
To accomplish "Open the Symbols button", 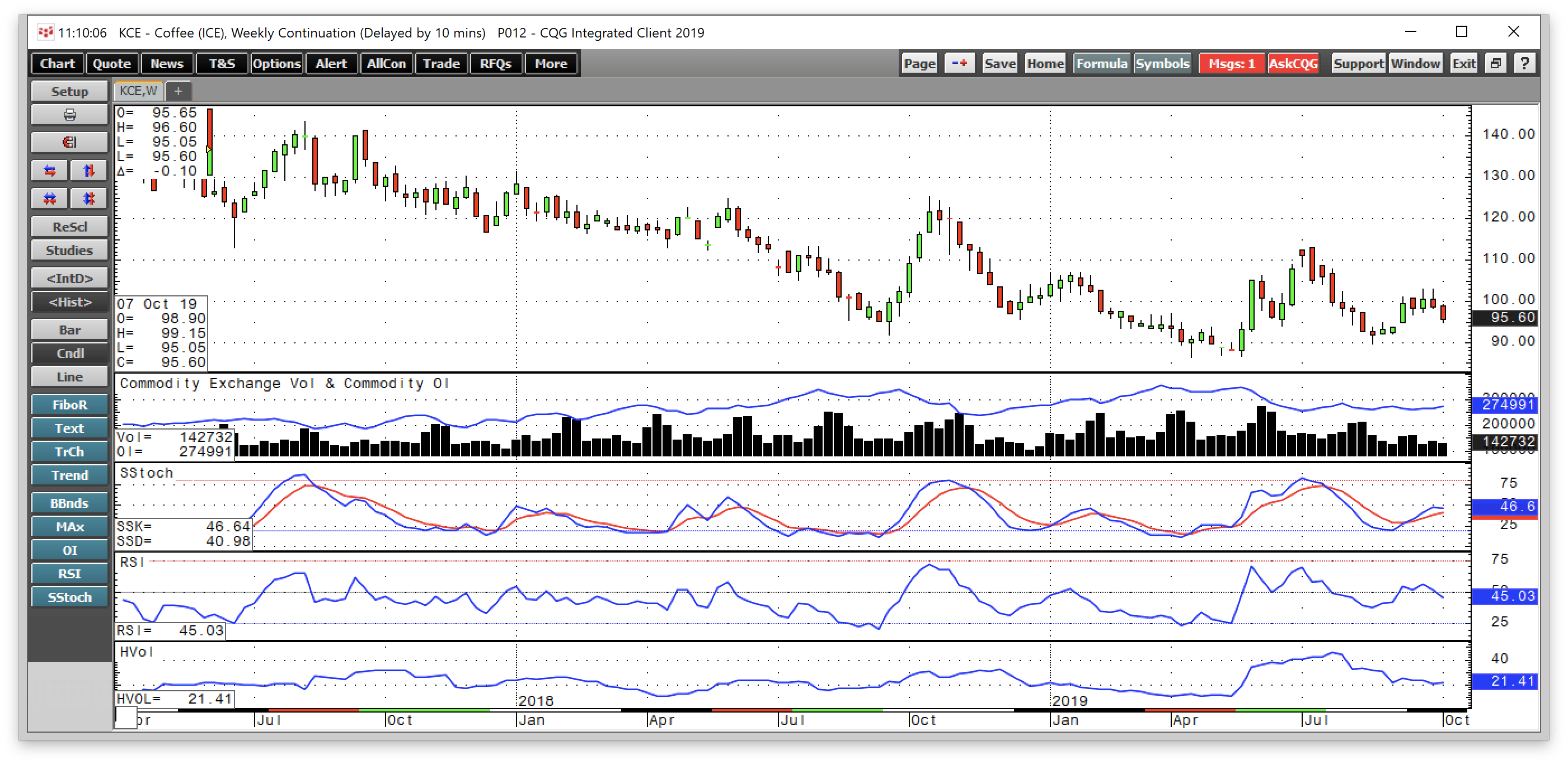I will pyautogui.click(x=1162, y=63).
